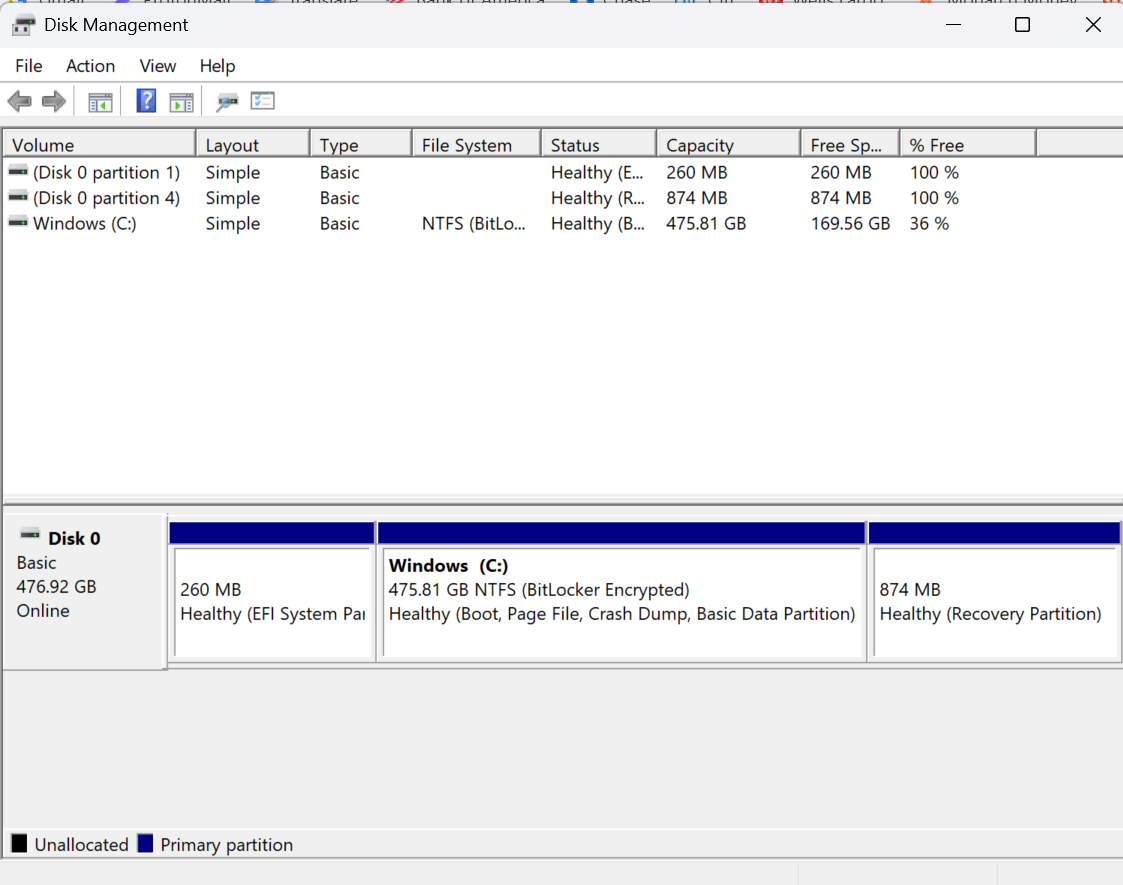Open Help via the blue question mark icon
Screen dimensions: 1123x885
146,101
